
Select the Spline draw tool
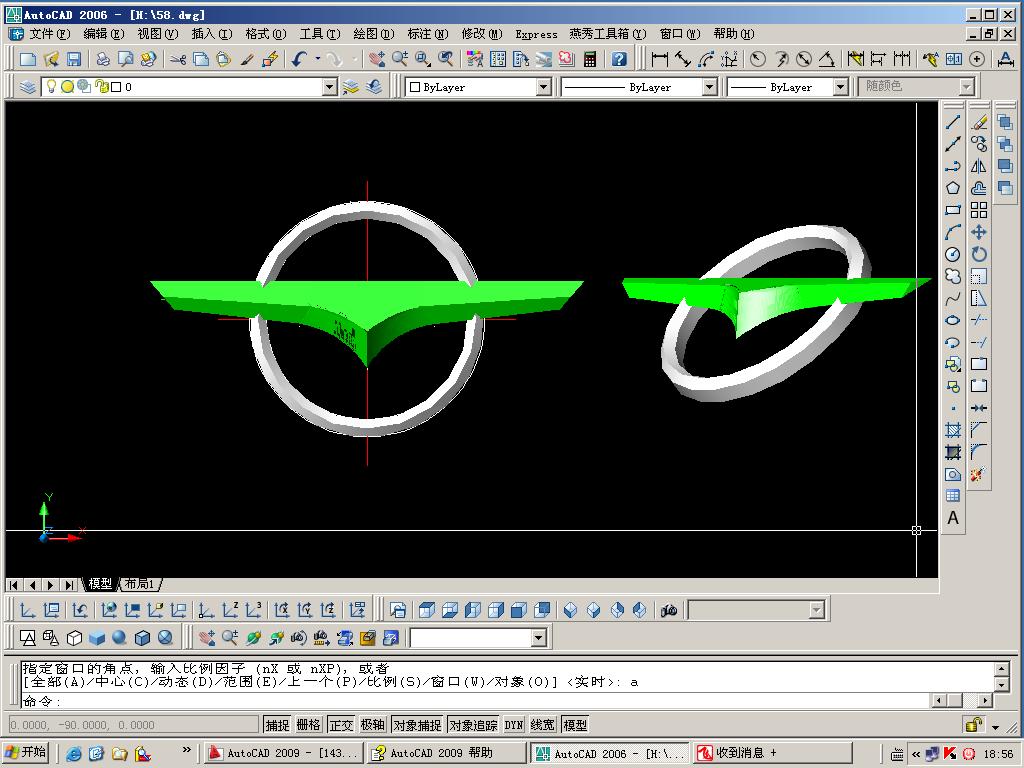click(x=953, y=298)
